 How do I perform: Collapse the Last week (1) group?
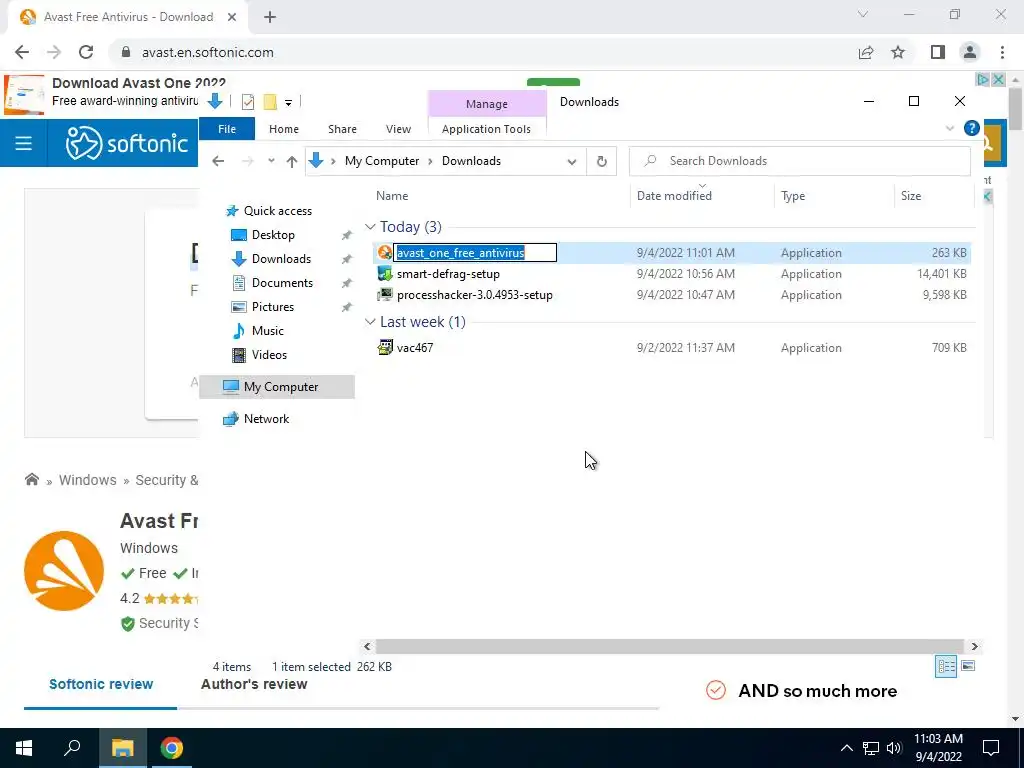tap(370, 322)
